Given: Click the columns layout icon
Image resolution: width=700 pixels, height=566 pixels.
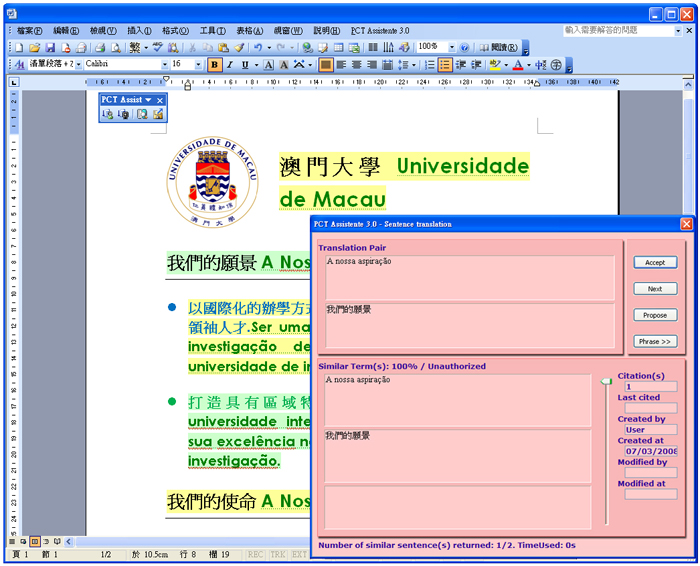Looking at the screenshot, I should [x=373, y=47].
